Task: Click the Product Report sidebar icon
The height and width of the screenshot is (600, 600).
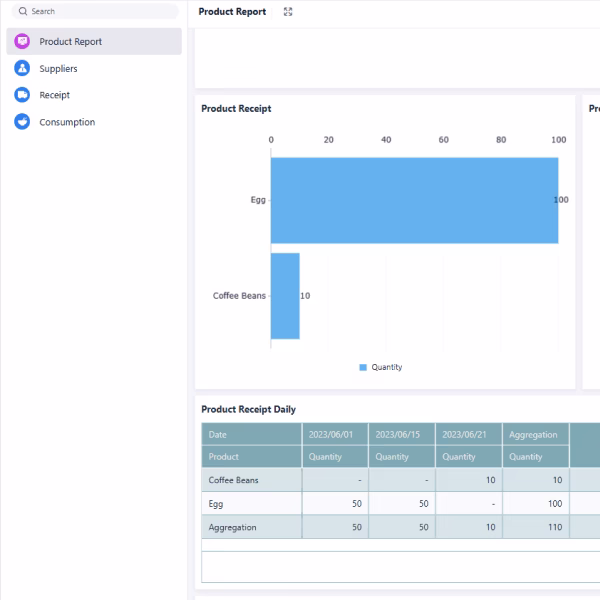Action: point(22,42)
